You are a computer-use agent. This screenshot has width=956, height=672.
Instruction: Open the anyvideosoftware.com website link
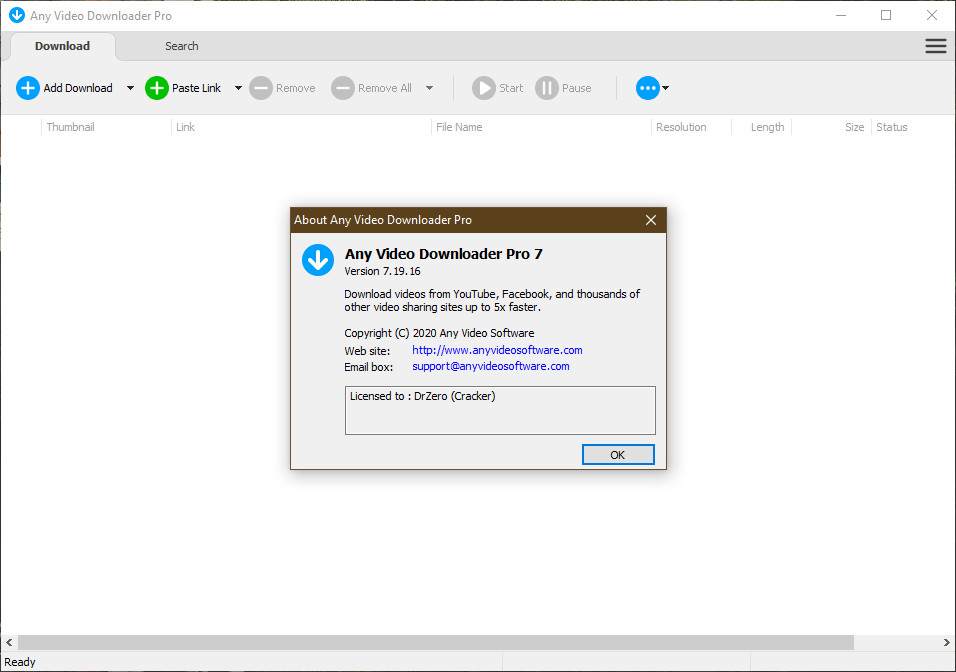497,350
